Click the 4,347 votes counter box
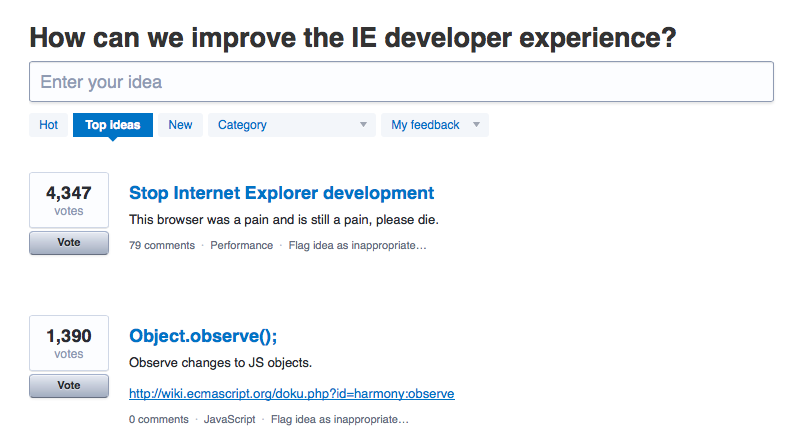This screenshot has height=446, width=800. coord(69,200)
